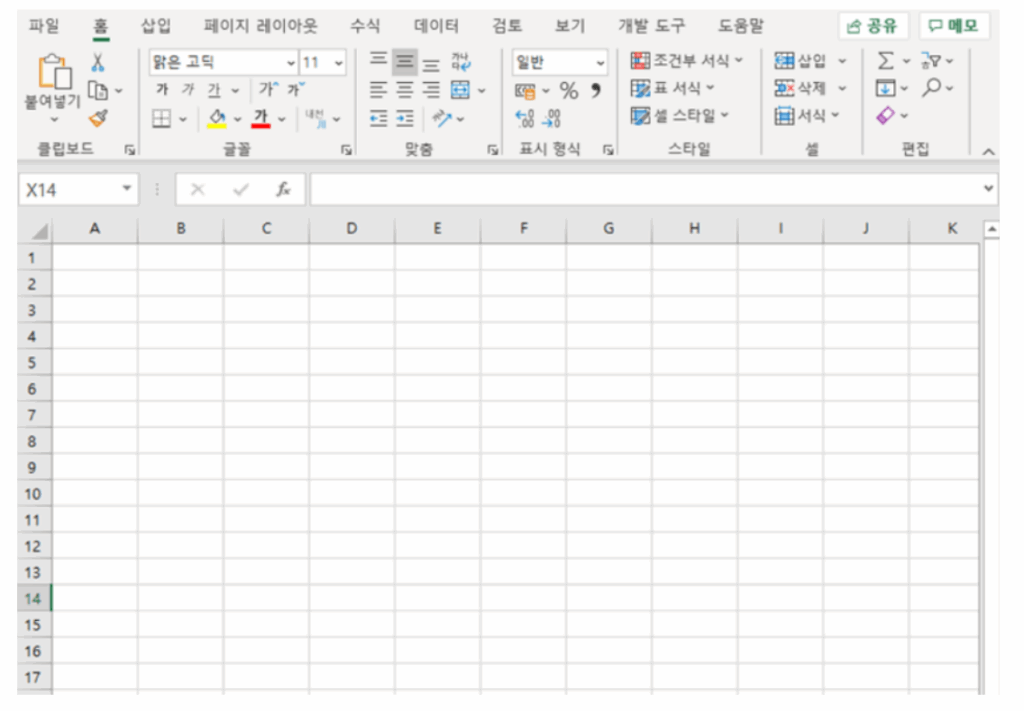Click the increase decimal icon
The width and height of the screenshot is (1024, 711).
point(526,119)
